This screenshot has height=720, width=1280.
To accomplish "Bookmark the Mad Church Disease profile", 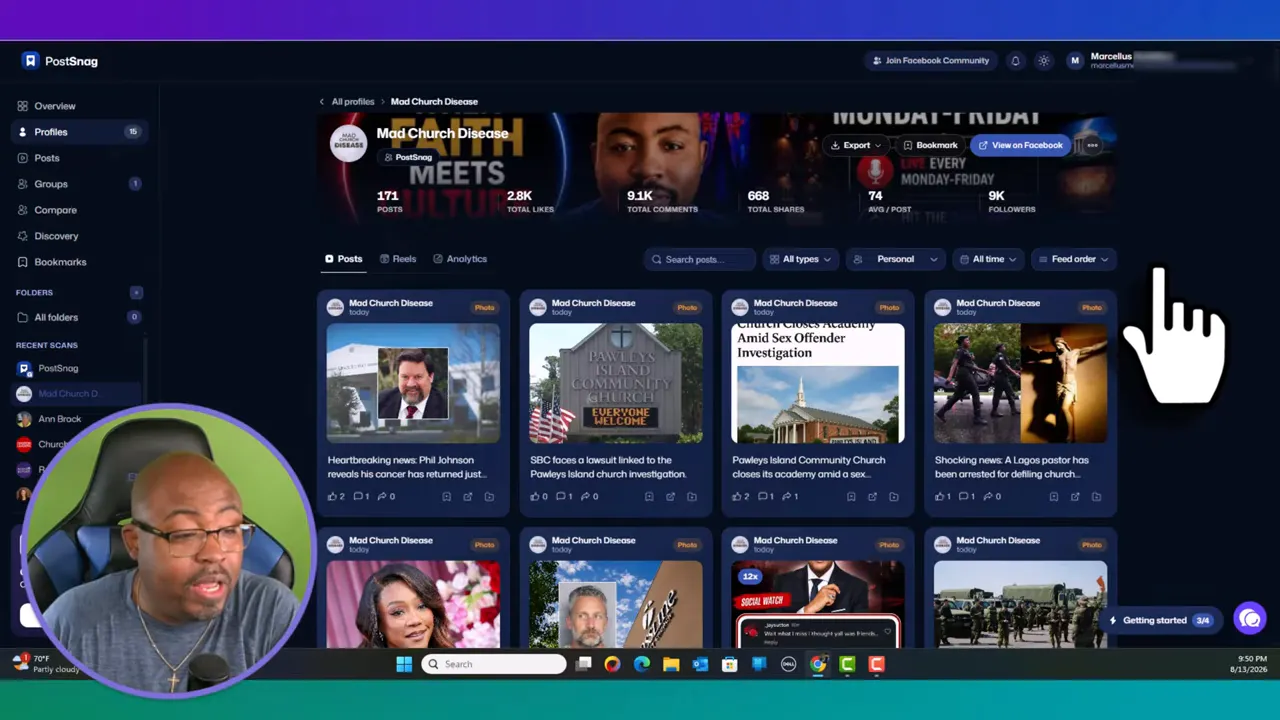I will 929,145.
